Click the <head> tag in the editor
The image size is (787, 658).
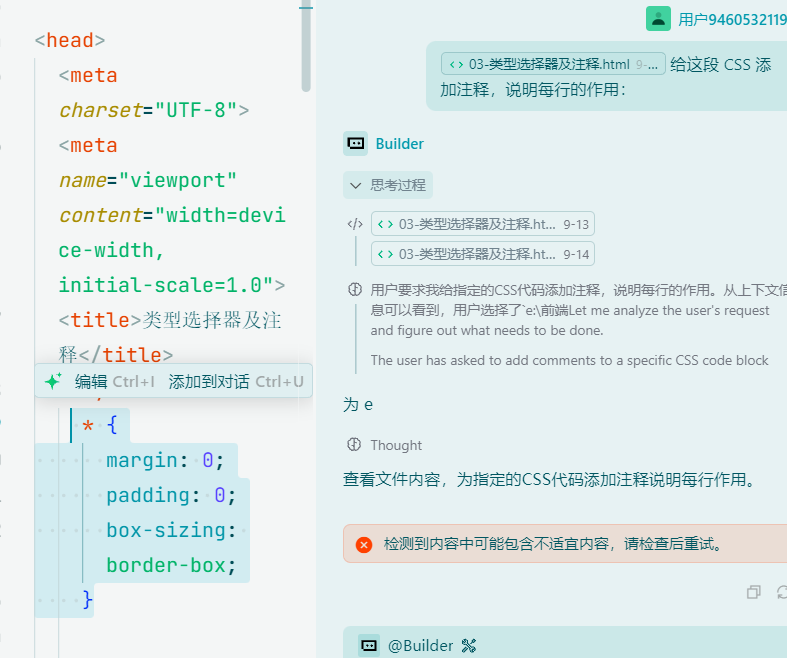70,41
